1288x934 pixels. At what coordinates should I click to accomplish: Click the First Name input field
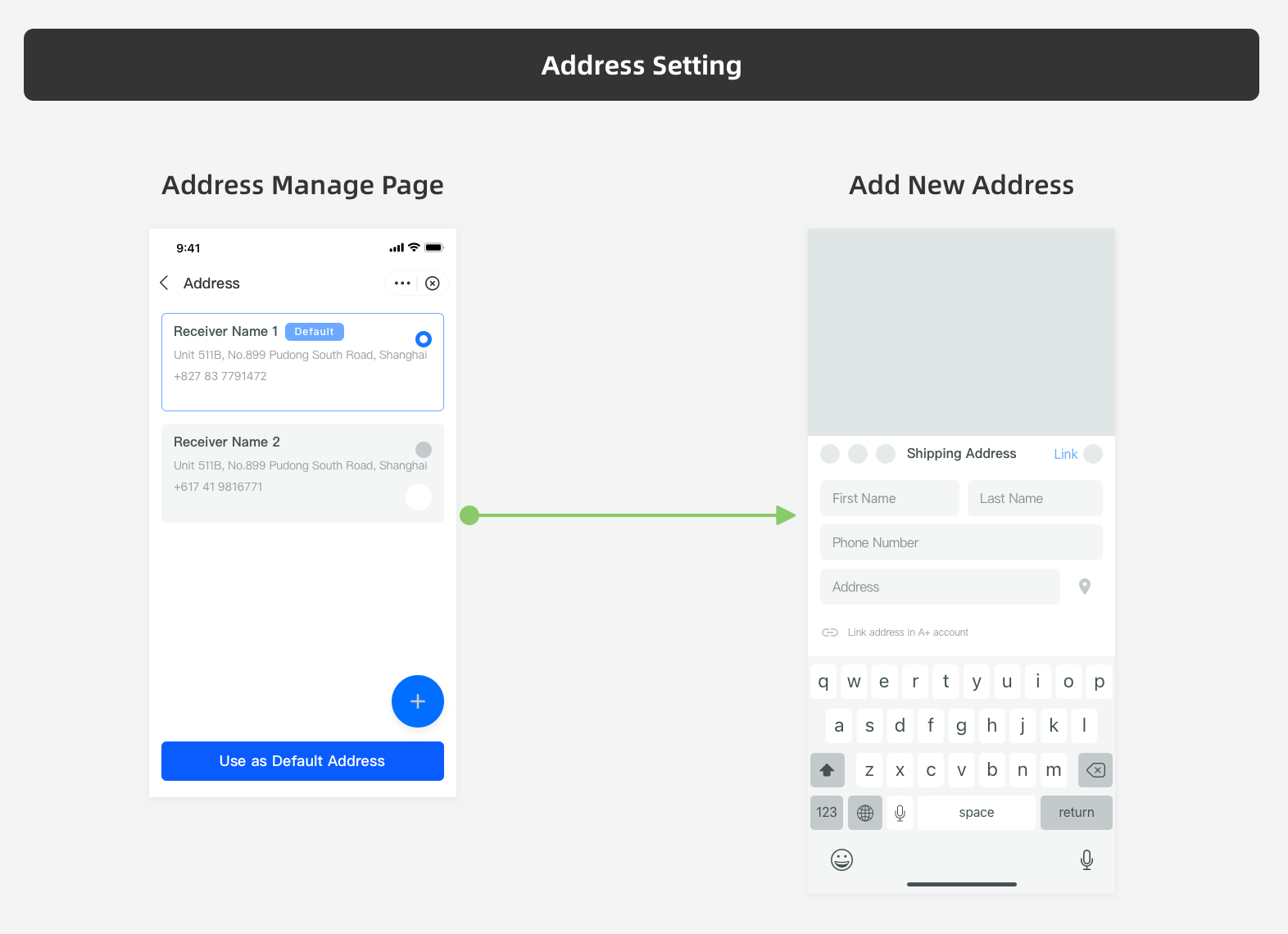(890, 498)
